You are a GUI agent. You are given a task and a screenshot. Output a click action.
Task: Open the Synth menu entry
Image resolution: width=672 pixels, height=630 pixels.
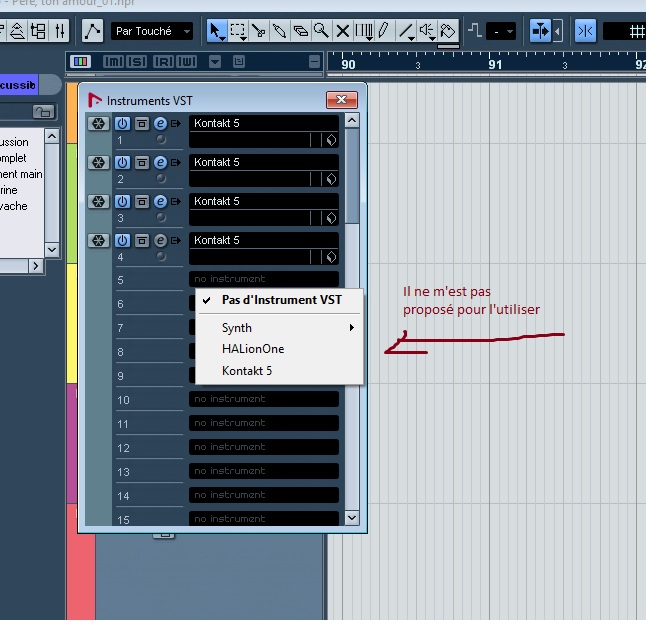tap(279, 328)
